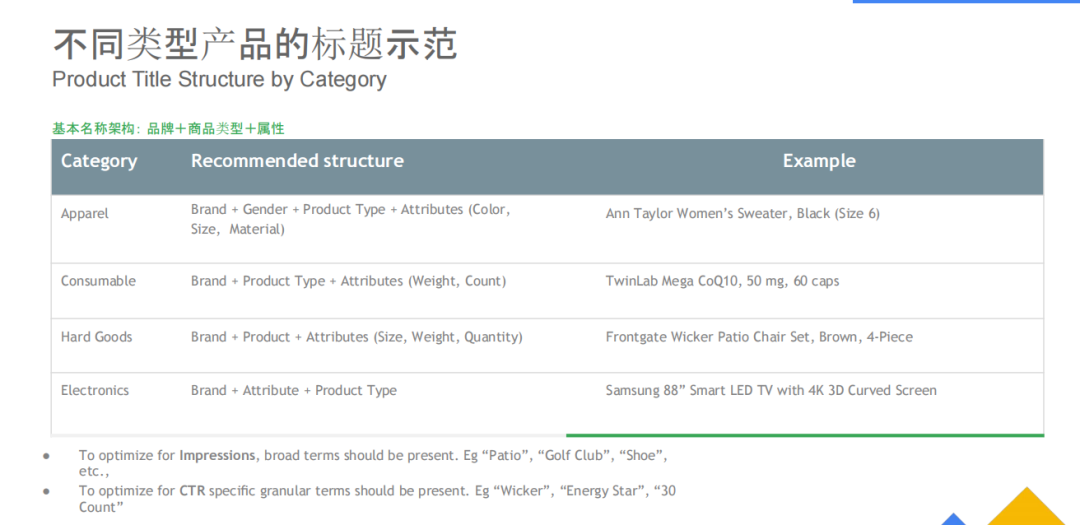The height and width of the screenshot is (525, 1080).
Task: Click the 'Example' column header
Action: [818, 161]
